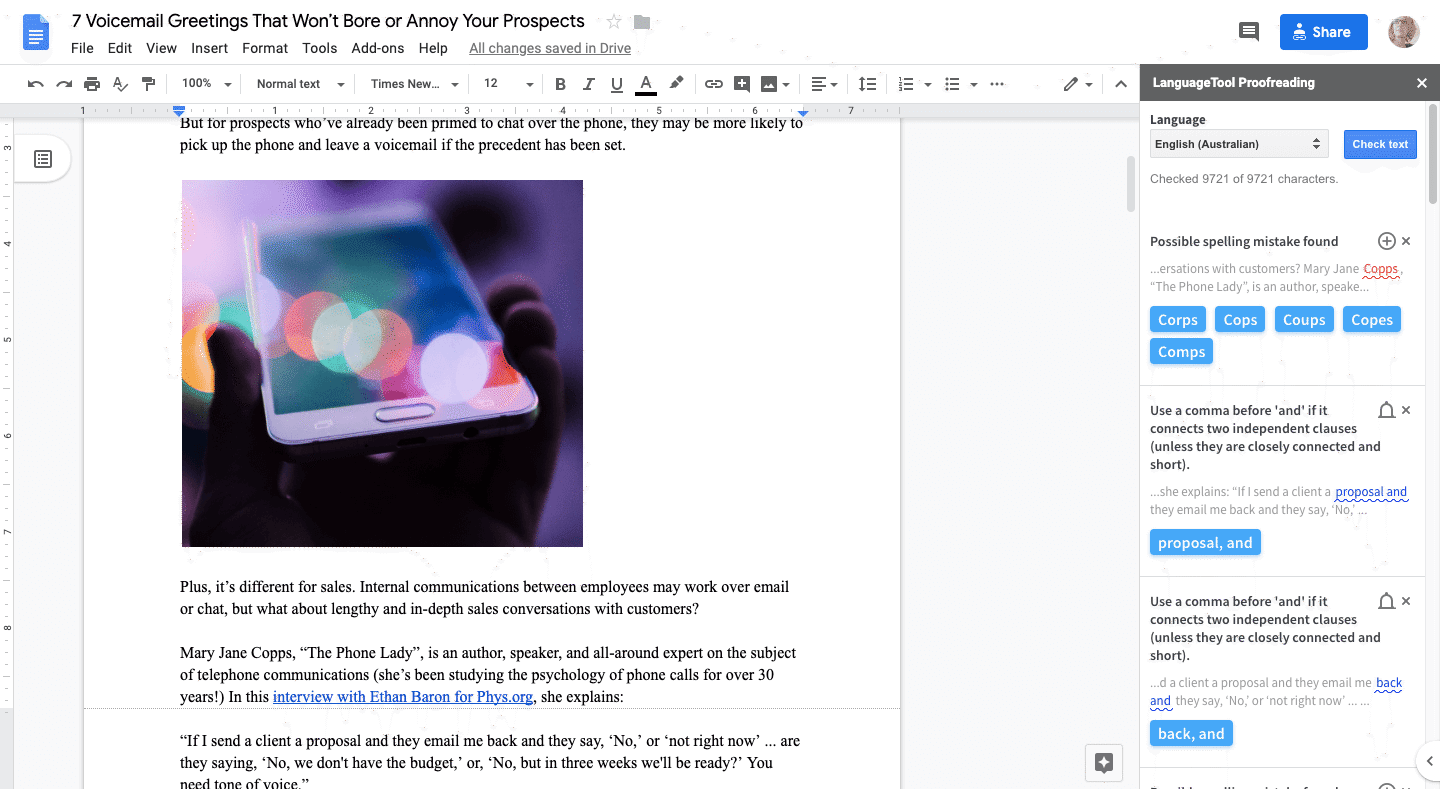Viewport: 1440px width, 789px height.
Task: Disable rule bell on 'back and' card
Action: [x=1386, y=601]
